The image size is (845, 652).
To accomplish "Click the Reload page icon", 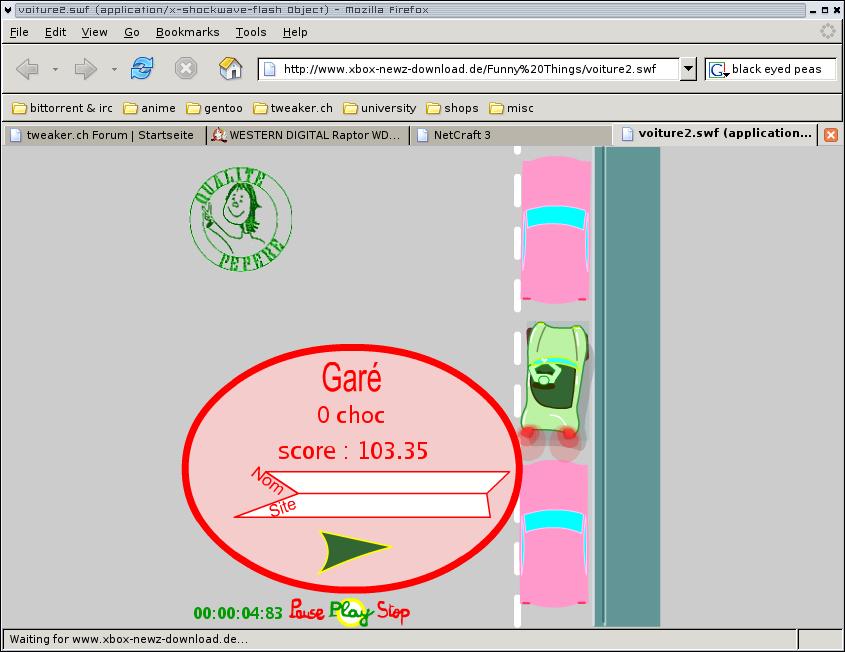I will (x=143, y=68).
